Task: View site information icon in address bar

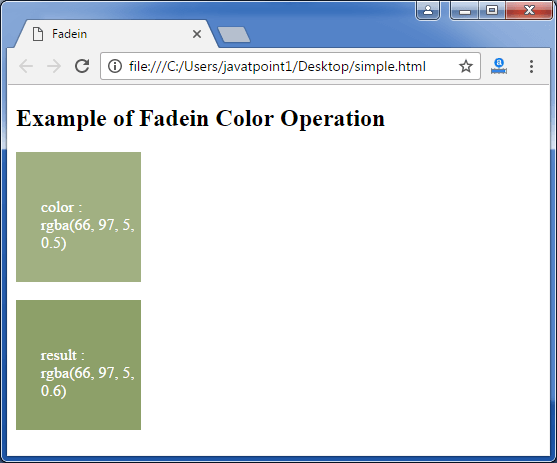Action: tap(115, 66)
